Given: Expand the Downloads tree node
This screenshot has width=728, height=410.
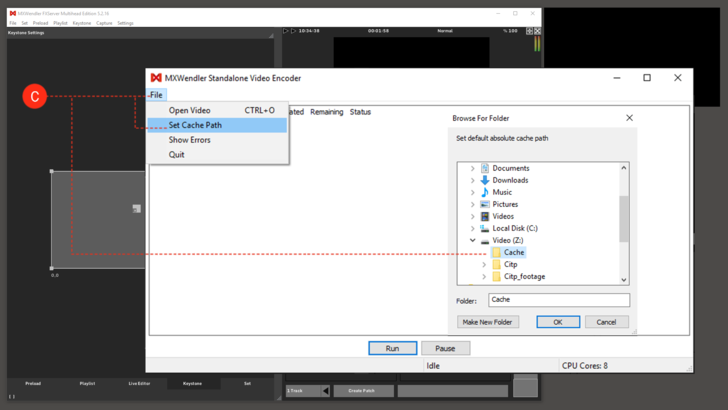Looking at the screenshot, I should [473, 180].
